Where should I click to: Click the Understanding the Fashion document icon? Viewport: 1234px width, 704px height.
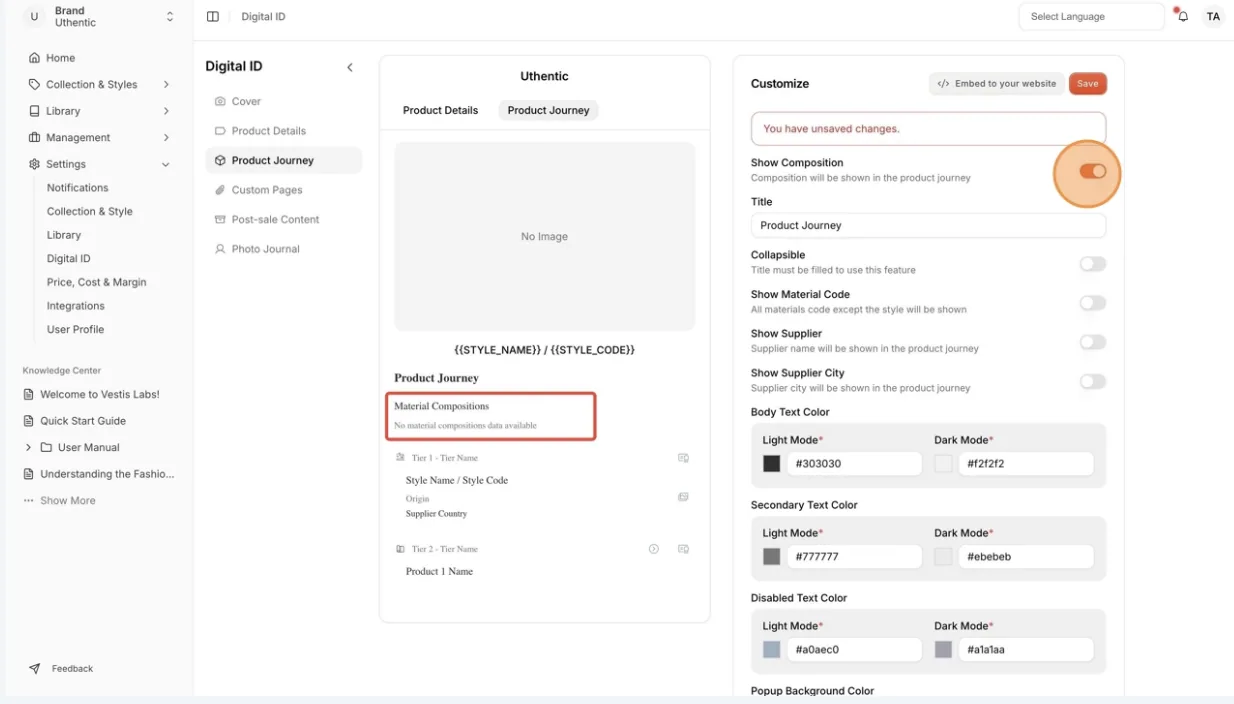29,474
